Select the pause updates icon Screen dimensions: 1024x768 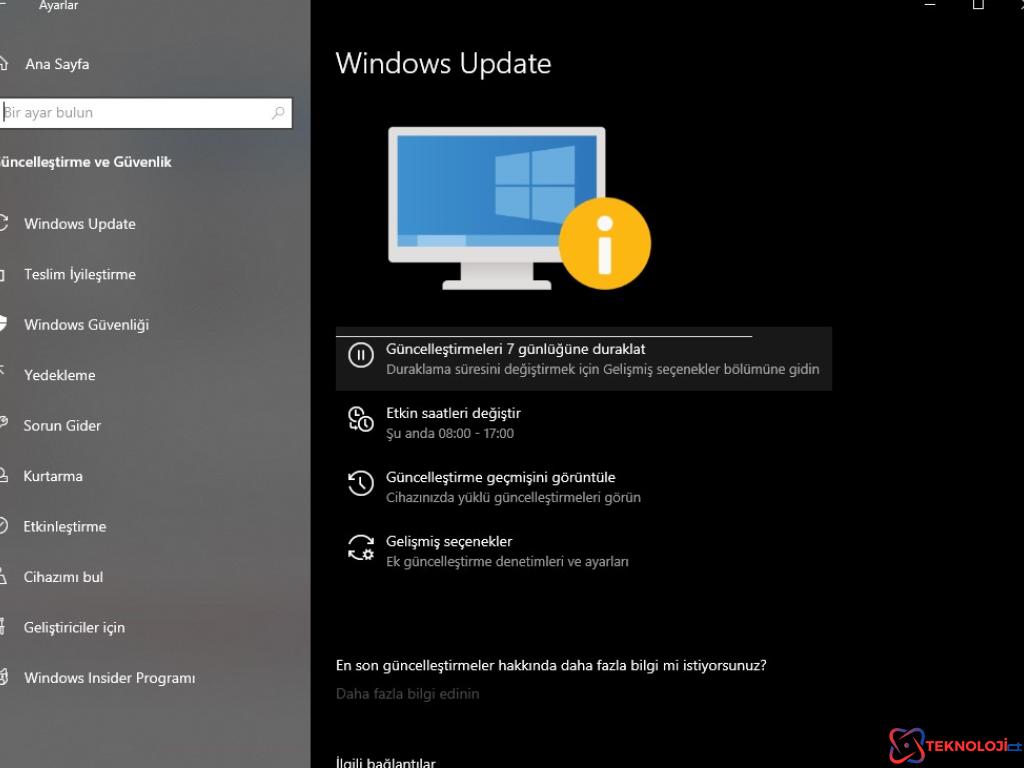click(x=360, y=355)
